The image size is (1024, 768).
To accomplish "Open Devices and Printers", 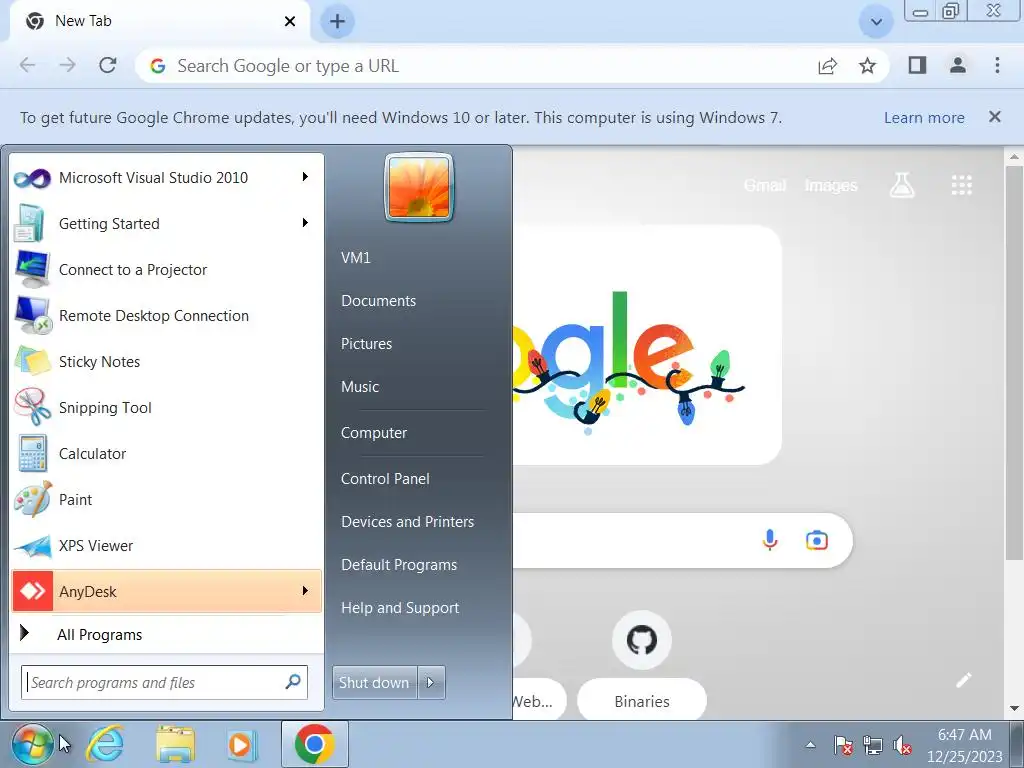I will coord(408,522).
